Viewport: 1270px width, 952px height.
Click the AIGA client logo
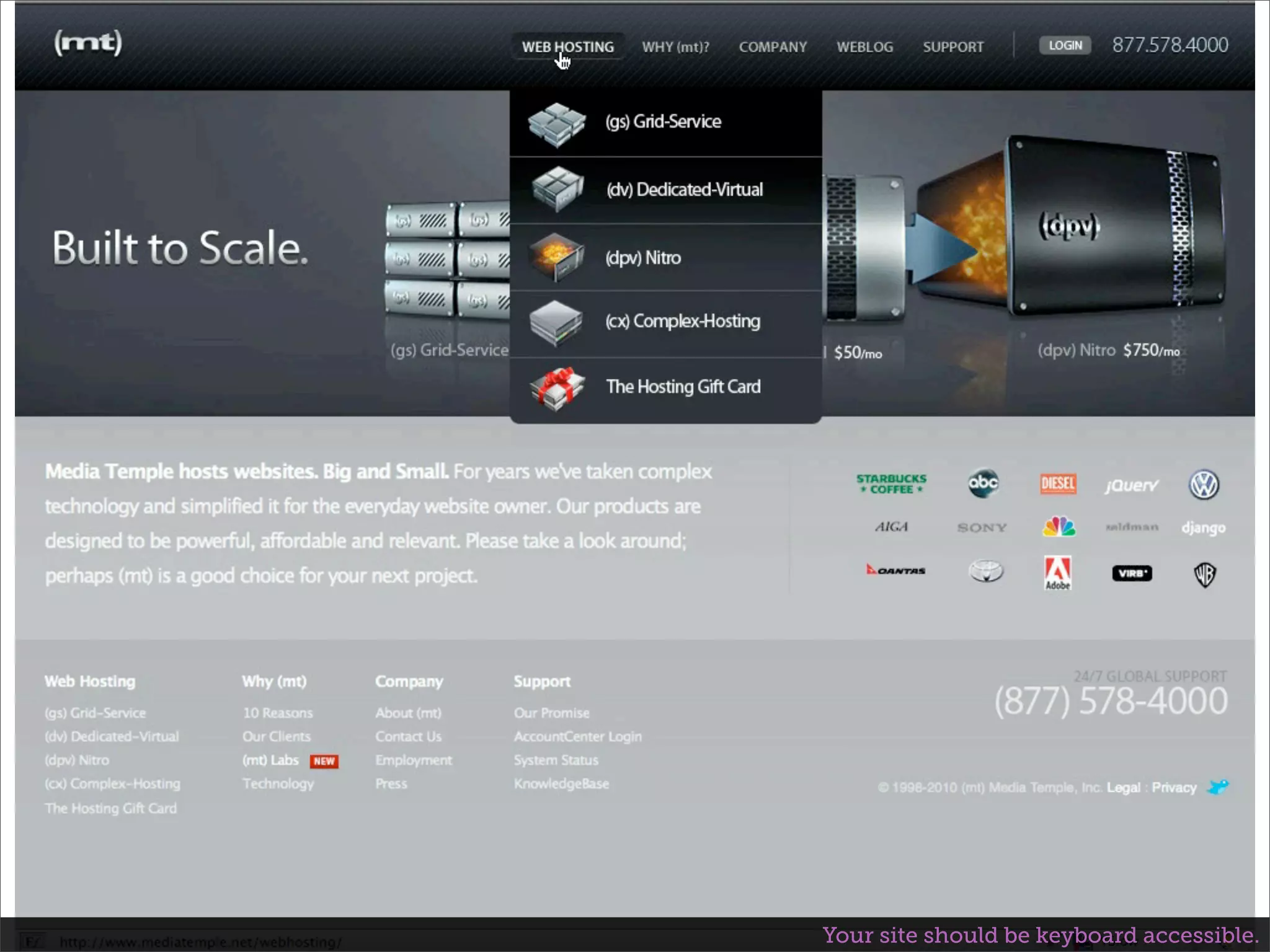(x=891, y=527)
